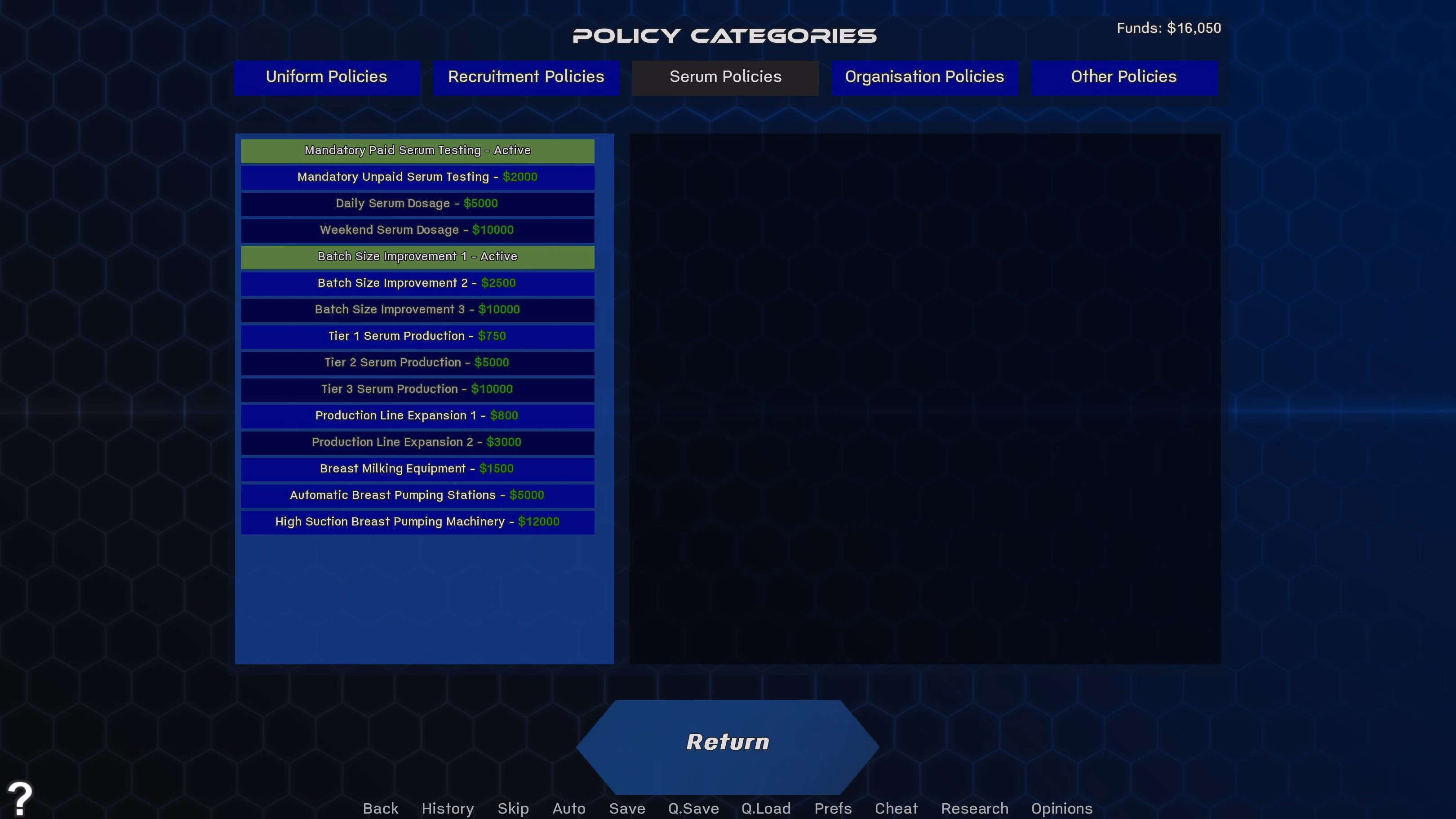The image size is (1456, 819).
Task: Select Daily Serum Dosage policy
Action: pyautogui.click(x=417, y=204)
